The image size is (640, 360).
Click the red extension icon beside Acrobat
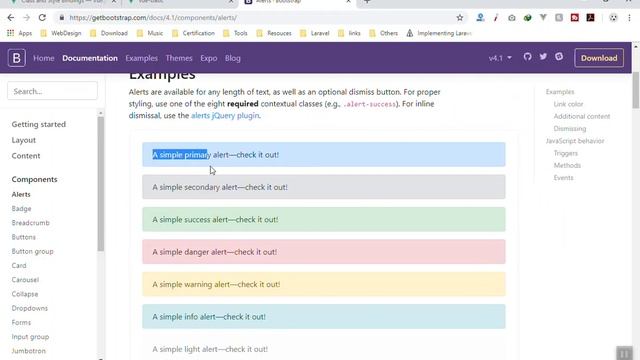pos(575,18)
